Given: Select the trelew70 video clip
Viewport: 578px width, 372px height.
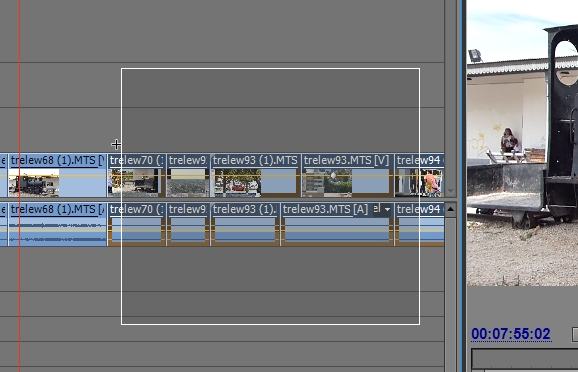Looking at the screenshot, I should point(136,175).
